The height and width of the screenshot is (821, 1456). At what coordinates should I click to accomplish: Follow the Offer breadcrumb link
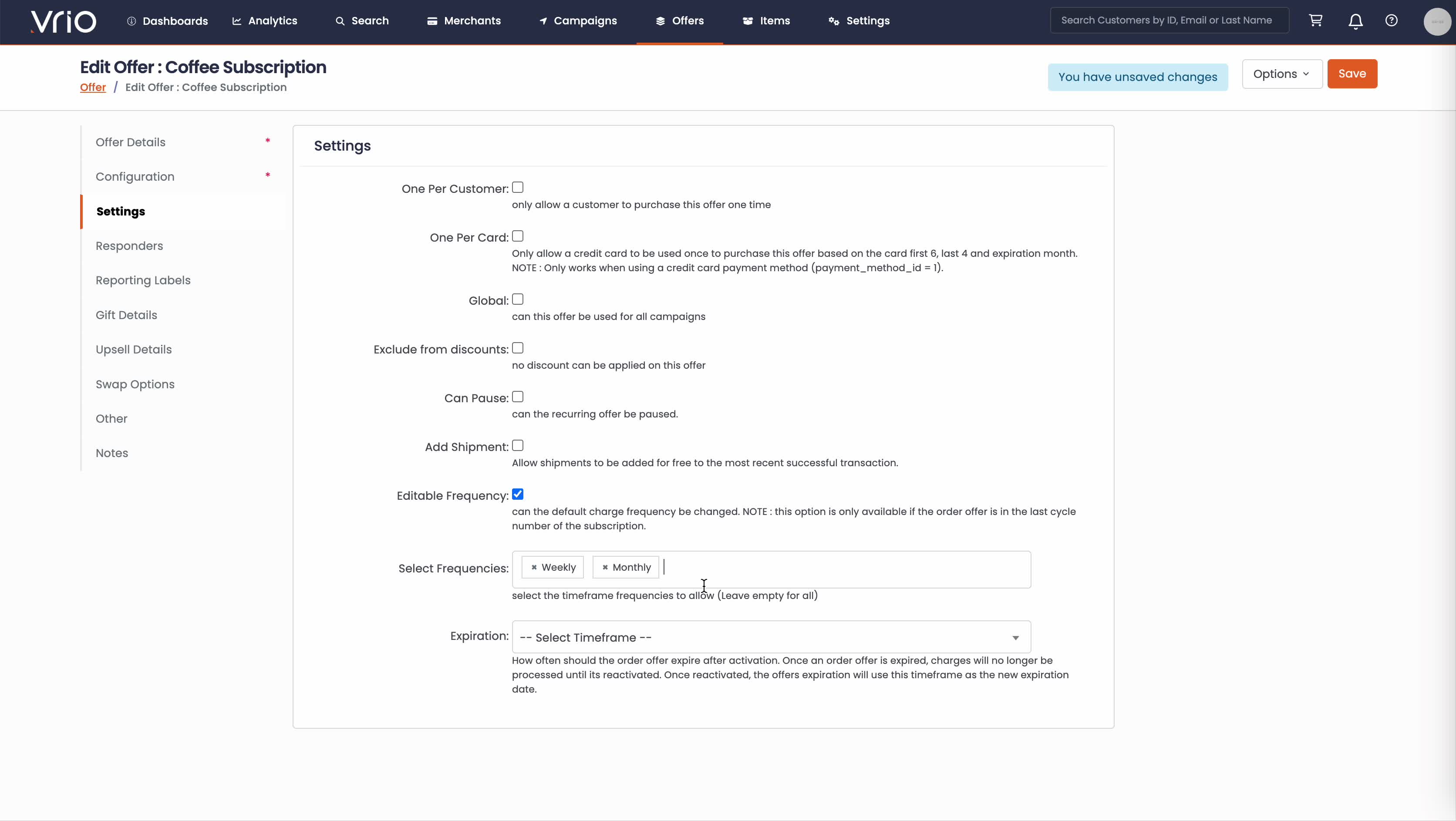pyautogui.click(x=93, y=87)
